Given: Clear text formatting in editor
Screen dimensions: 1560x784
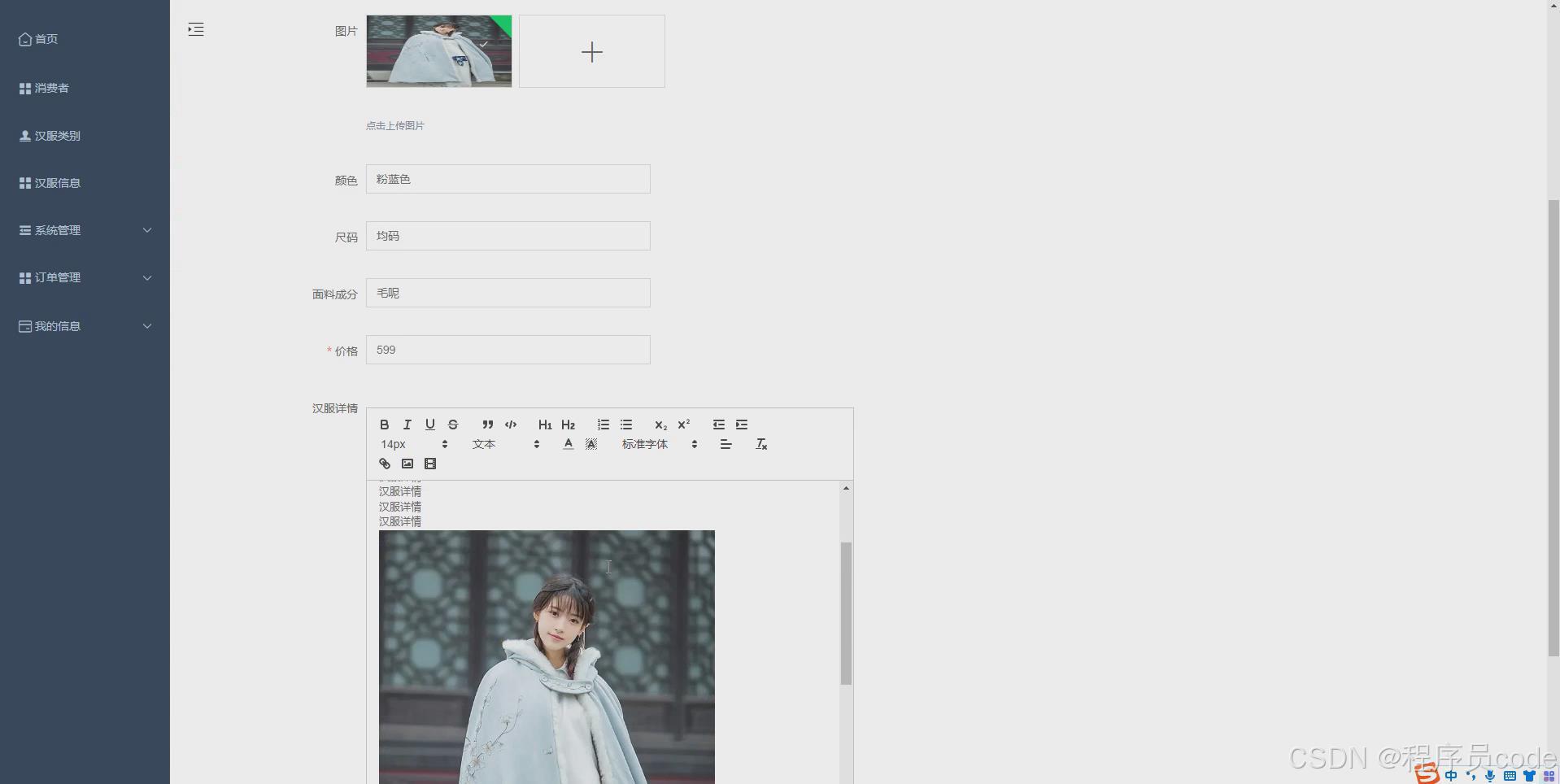Looking at the screenshot, I should tap(761, 444).
